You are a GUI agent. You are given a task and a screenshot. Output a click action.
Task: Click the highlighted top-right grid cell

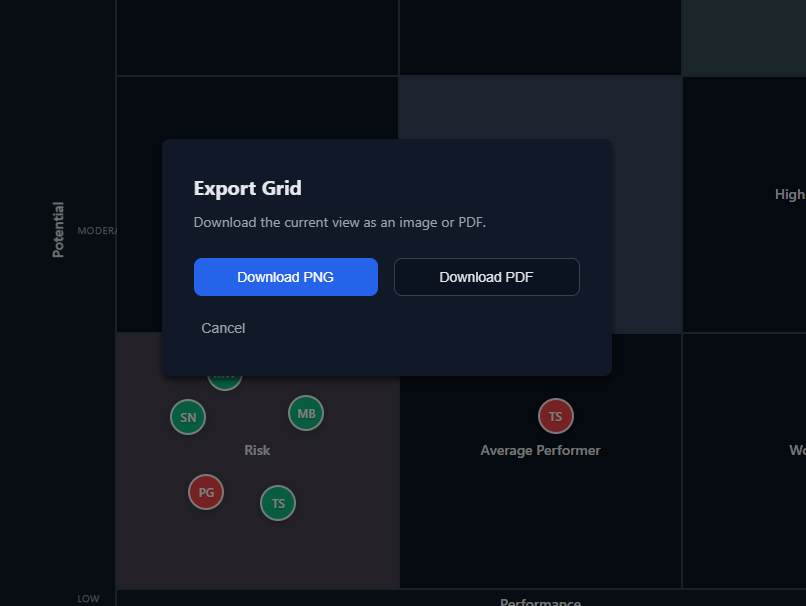pos(744,38)
